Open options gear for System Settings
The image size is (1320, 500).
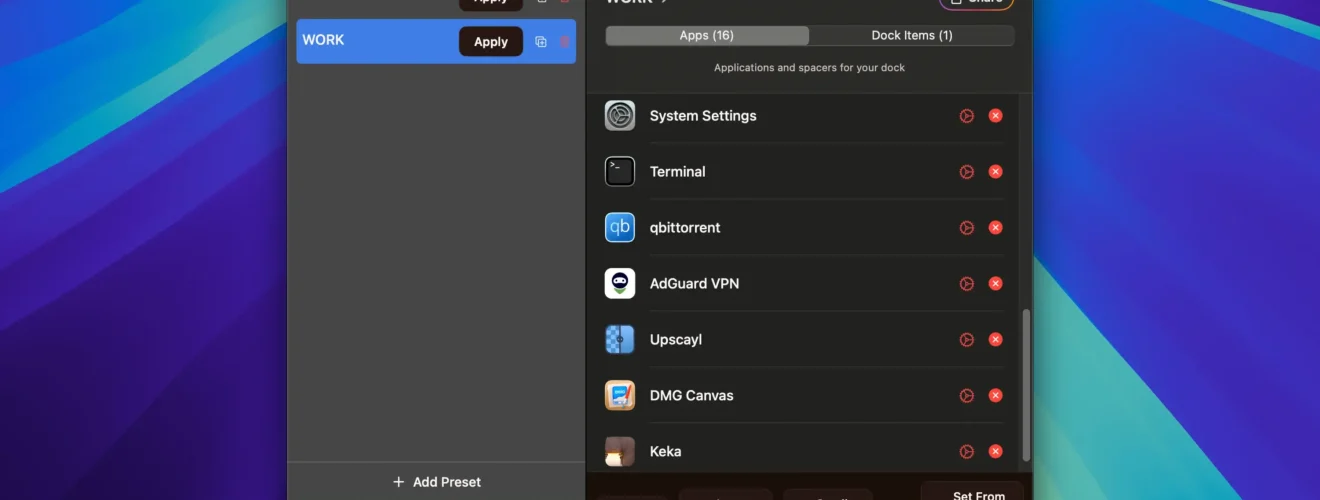(x=966, y=116)
